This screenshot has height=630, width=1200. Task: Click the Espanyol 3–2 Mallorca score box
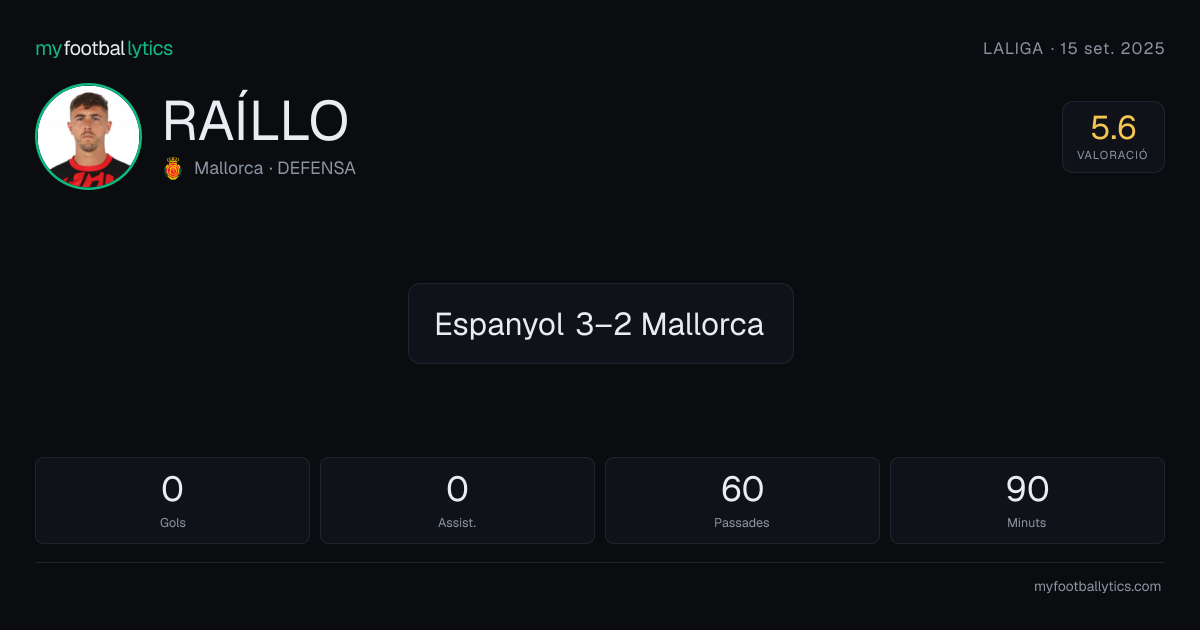[600, 323]
